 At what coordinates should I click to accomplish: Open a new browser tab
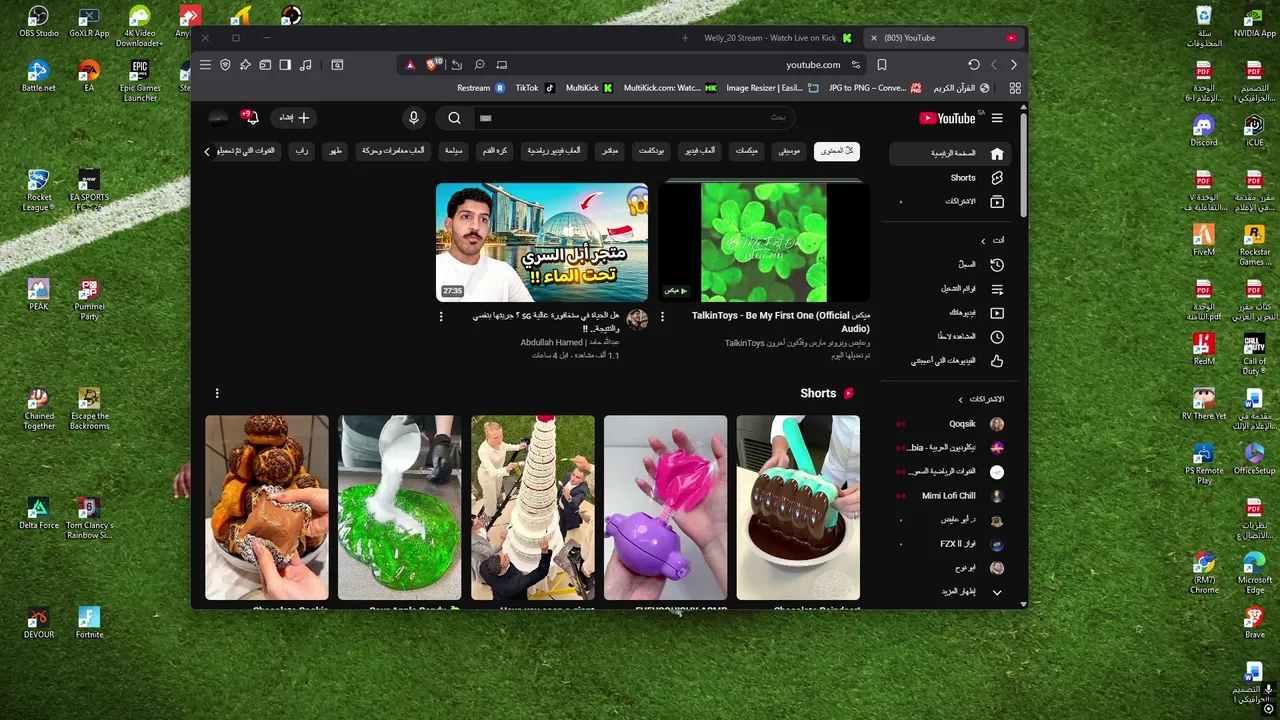685,38
